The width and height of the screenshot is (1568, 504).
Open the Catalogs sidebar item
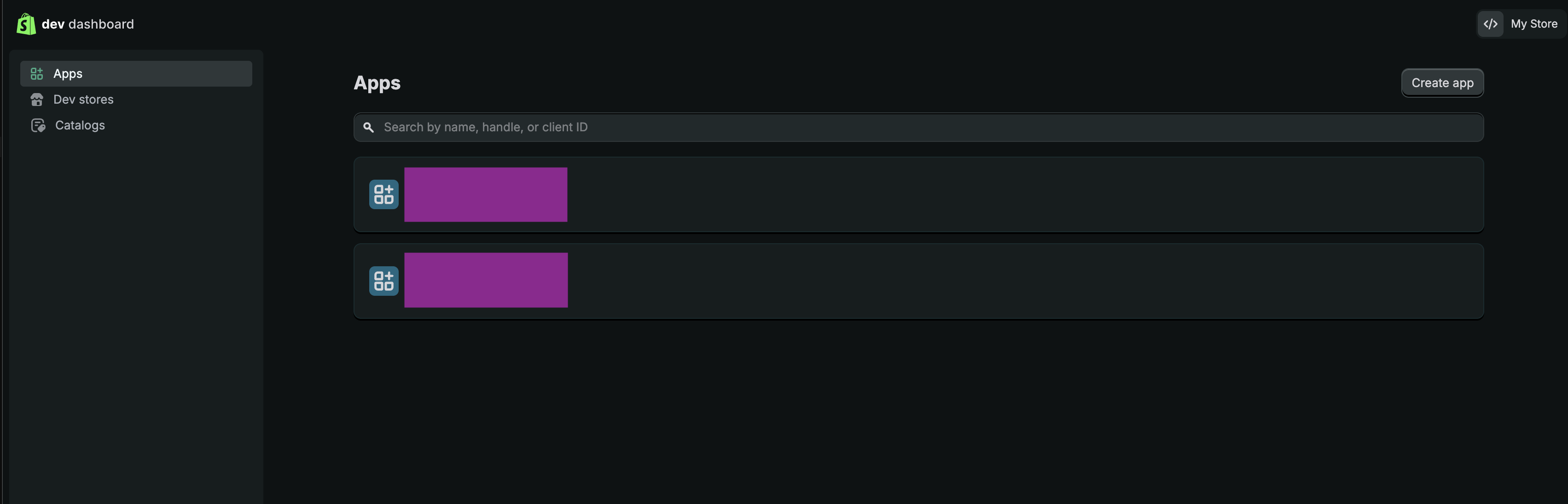coord(80,126)
